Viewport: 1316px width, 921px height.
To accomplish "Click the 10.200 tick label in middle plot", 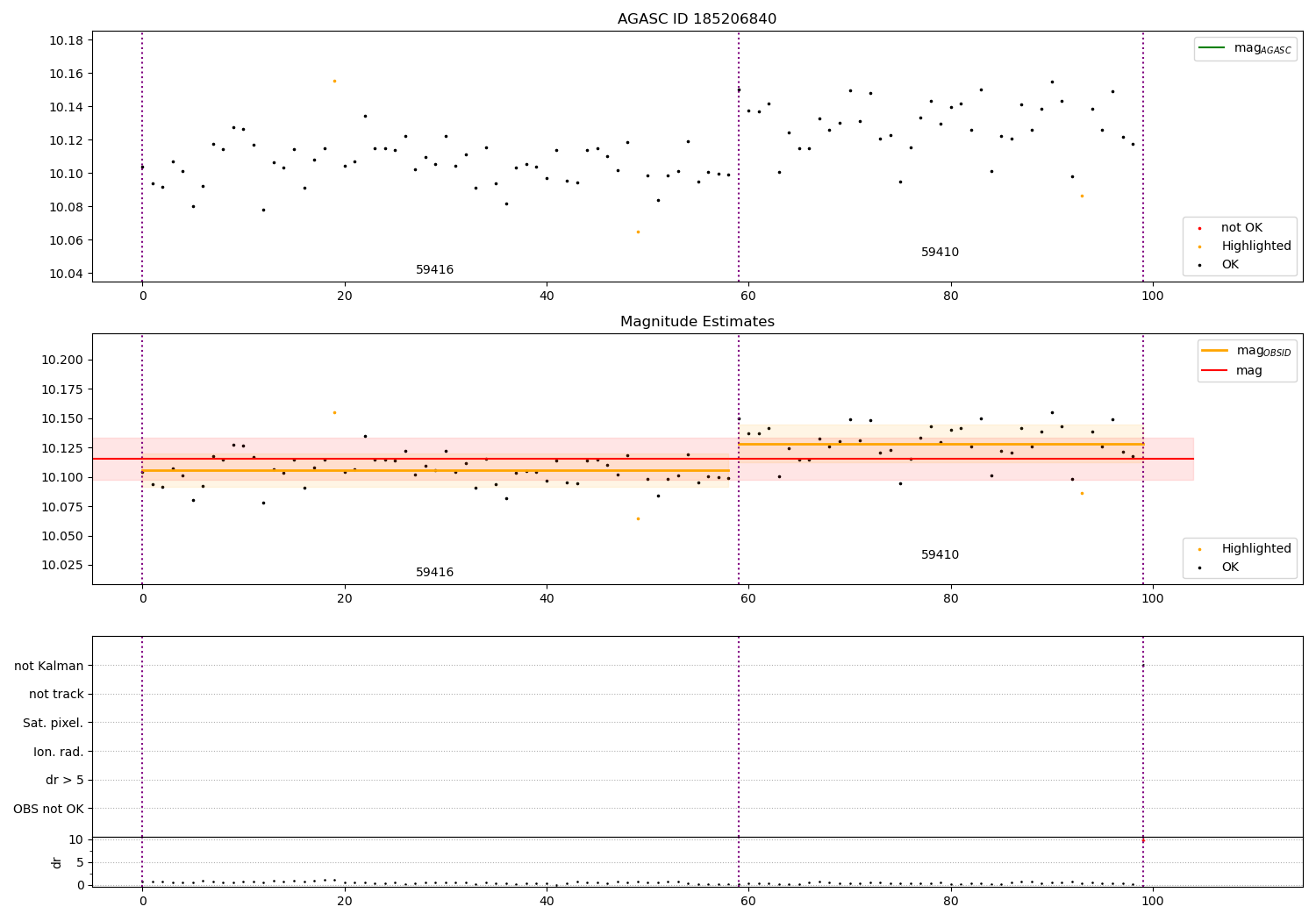I will coord(62,361).
